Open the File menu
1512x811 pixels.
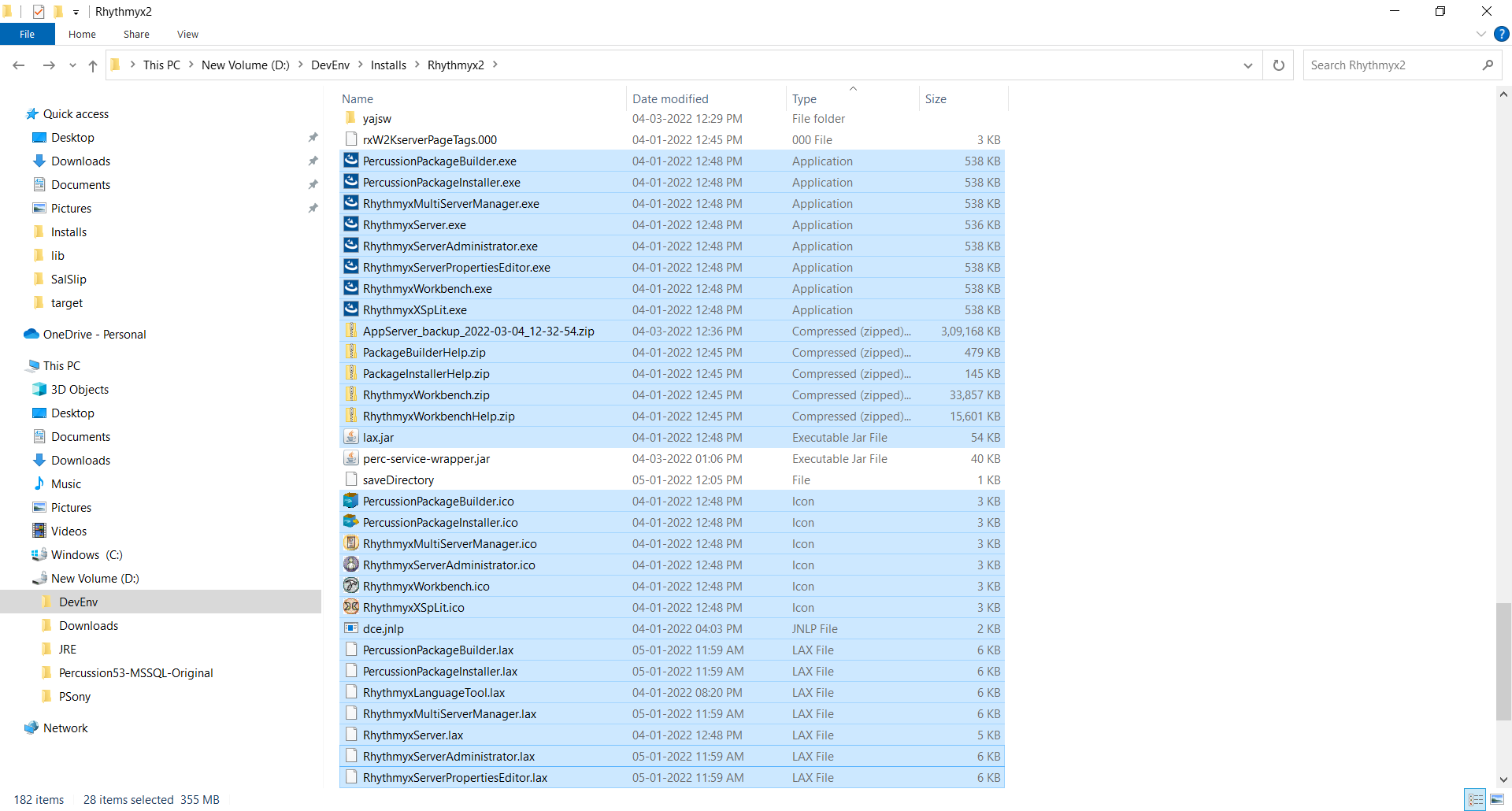click(x=27, y=34)
